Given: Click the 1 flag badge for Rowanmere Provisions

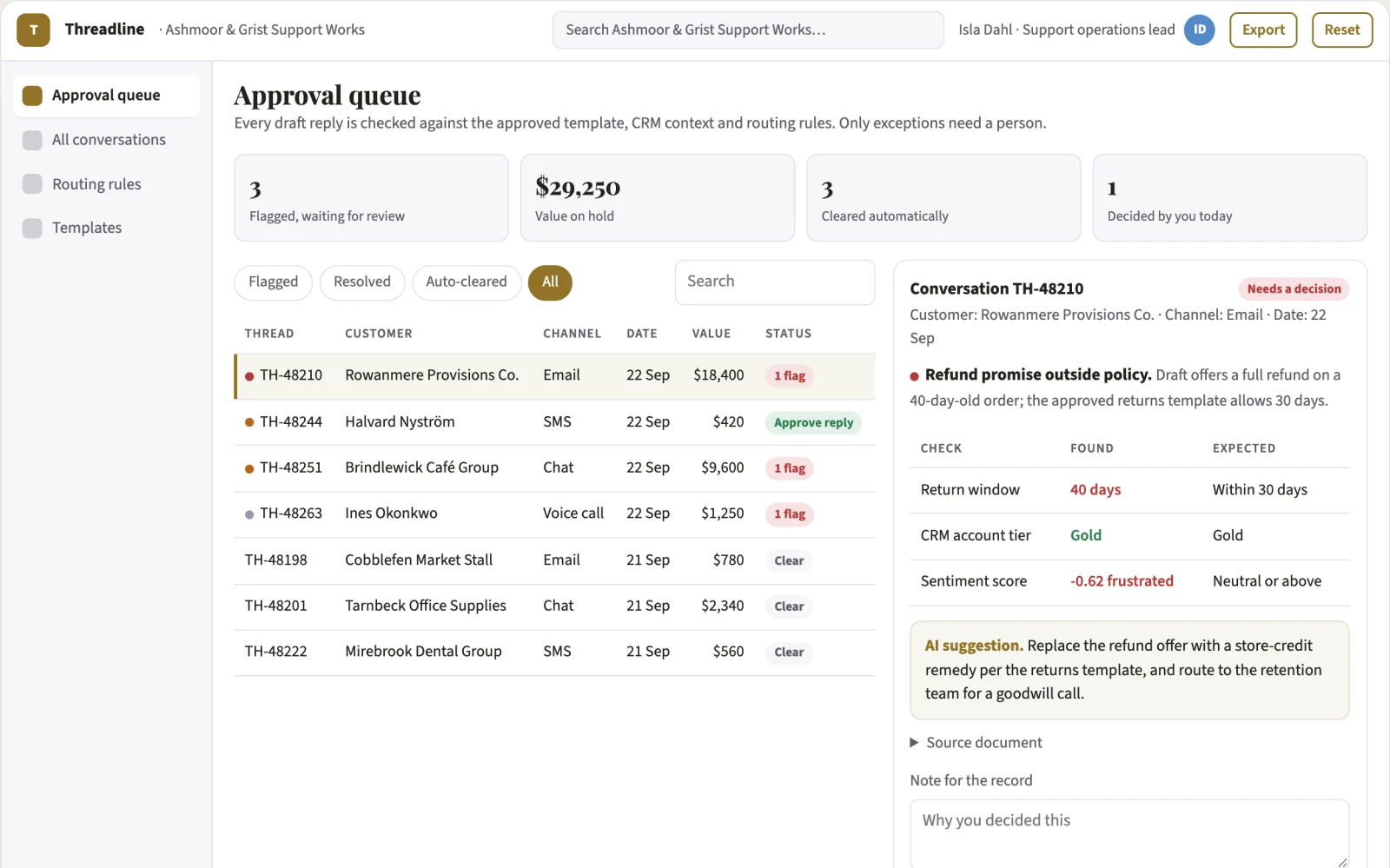Looking at the screenshot, I should pyautogui.click(x=790, y=376).
